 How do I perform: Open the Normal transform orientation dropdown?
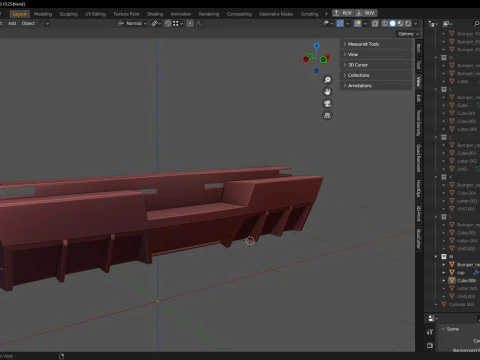132,23
